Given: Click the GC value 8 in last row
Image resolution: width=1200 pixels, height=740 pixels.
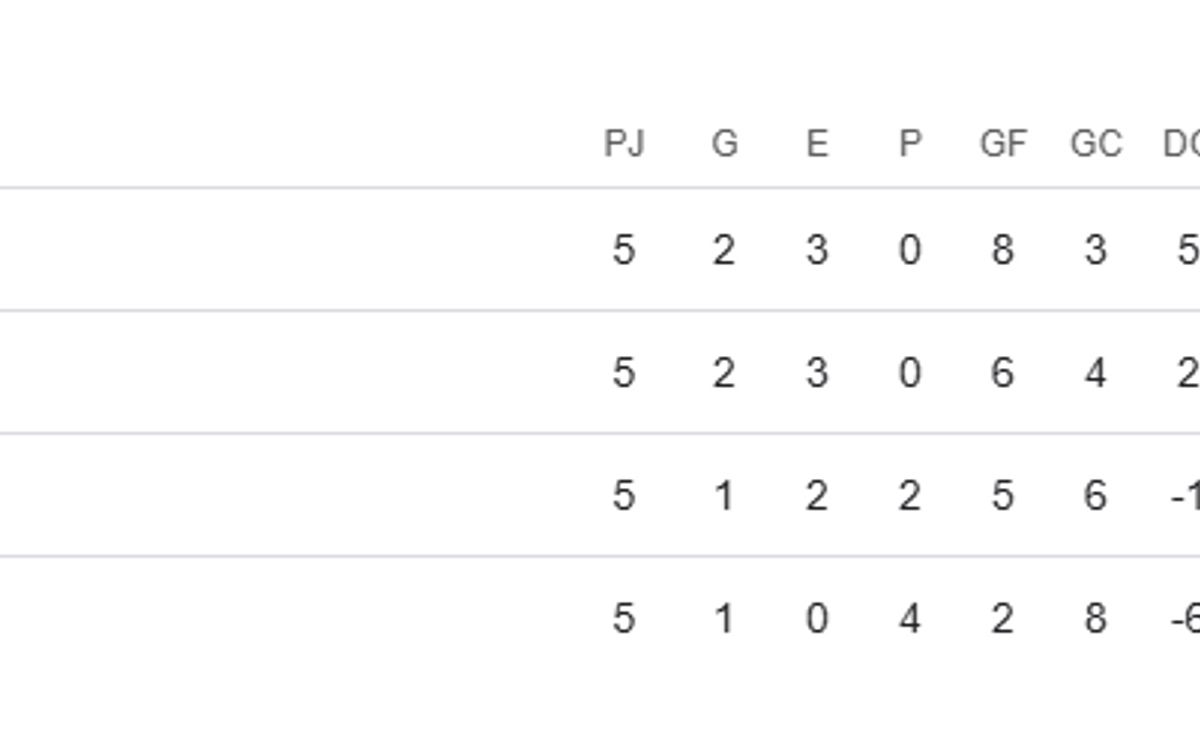Looking at the screenshot, I should pos(1096,619).
